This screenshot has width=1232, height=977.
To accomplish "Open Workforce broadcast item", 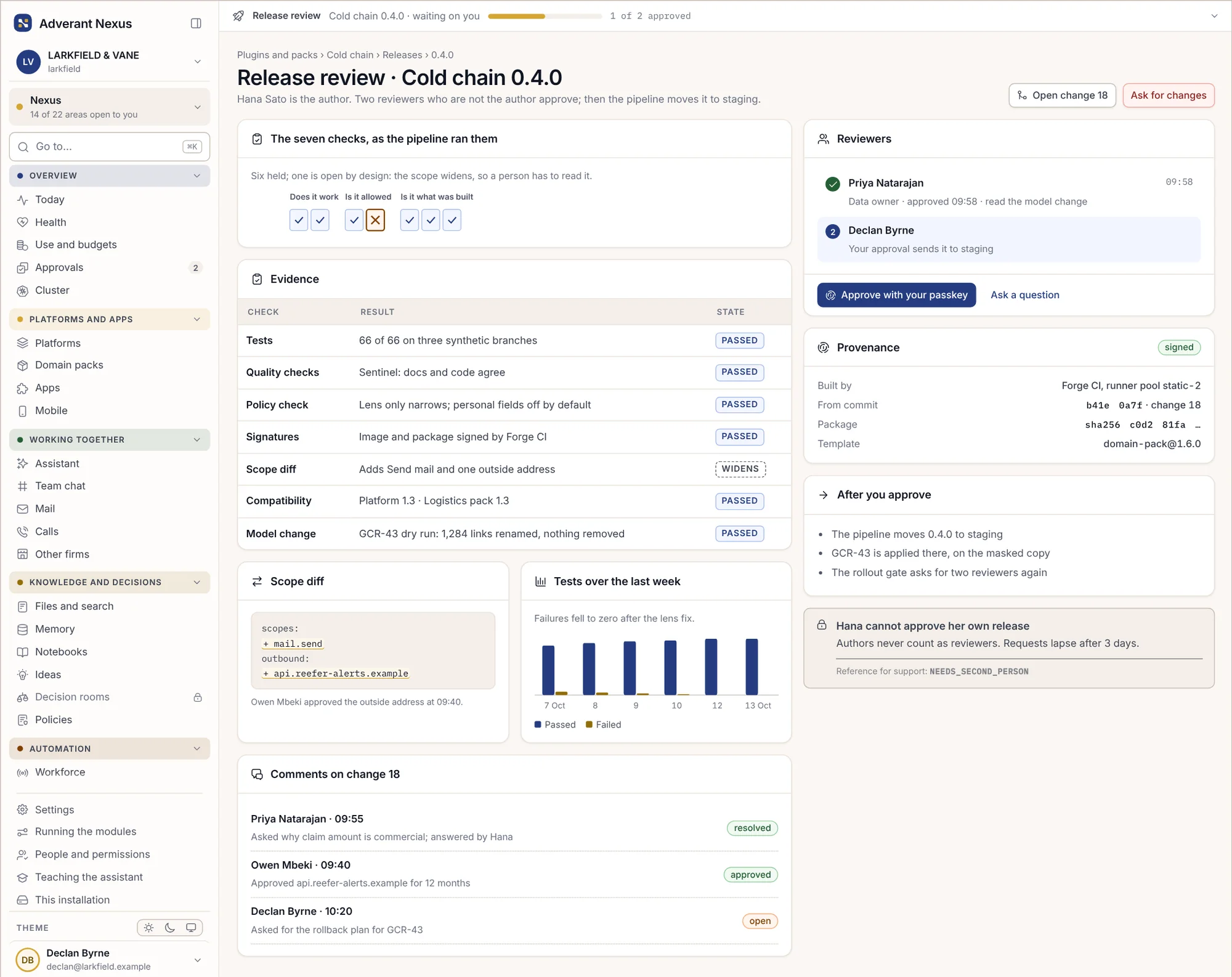I will pyautogui.click(x=110, y=772).
